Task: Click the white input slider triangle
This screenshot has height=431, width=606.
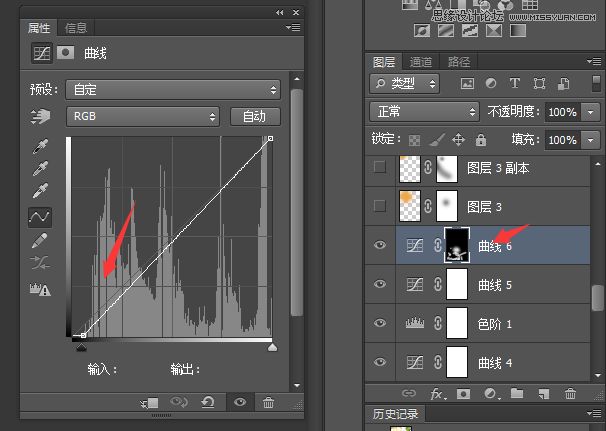Action: (x=272, y=347)
